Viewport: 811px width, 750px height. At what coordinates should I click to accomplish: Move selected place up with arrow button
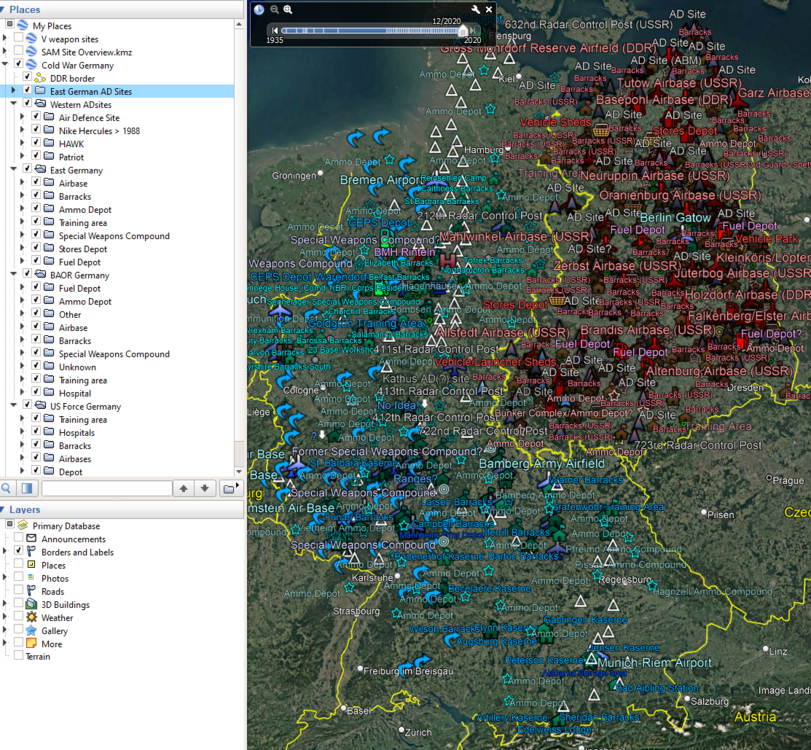[x=183, y=488]
